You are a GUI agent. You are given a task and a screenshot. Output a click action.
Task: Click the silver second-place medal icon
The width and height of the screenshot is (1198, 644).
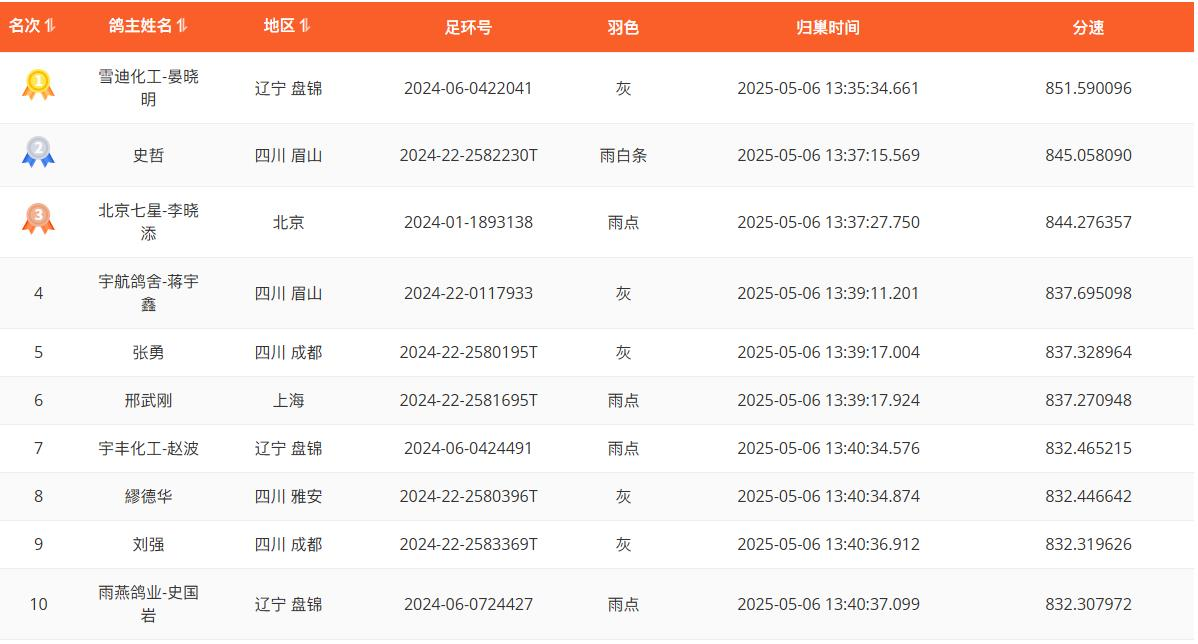coord(38,152)
